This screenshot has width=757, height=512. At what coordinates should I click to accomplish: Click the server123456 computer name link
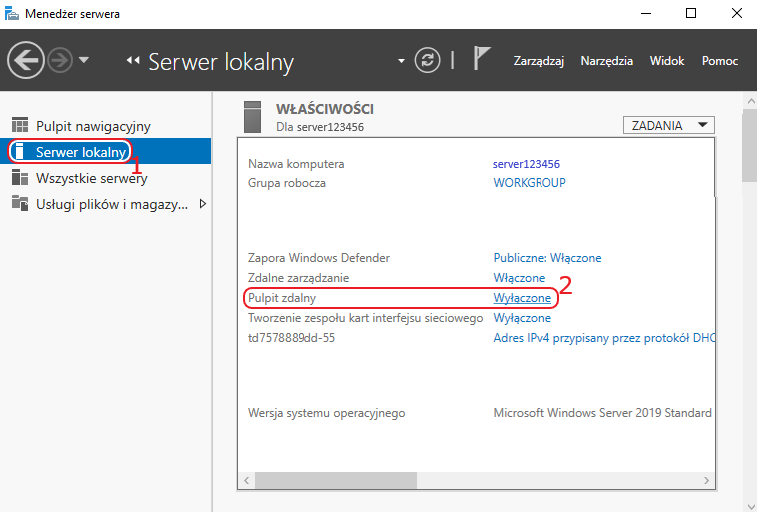pyautogui.click(x=526, y=164)
